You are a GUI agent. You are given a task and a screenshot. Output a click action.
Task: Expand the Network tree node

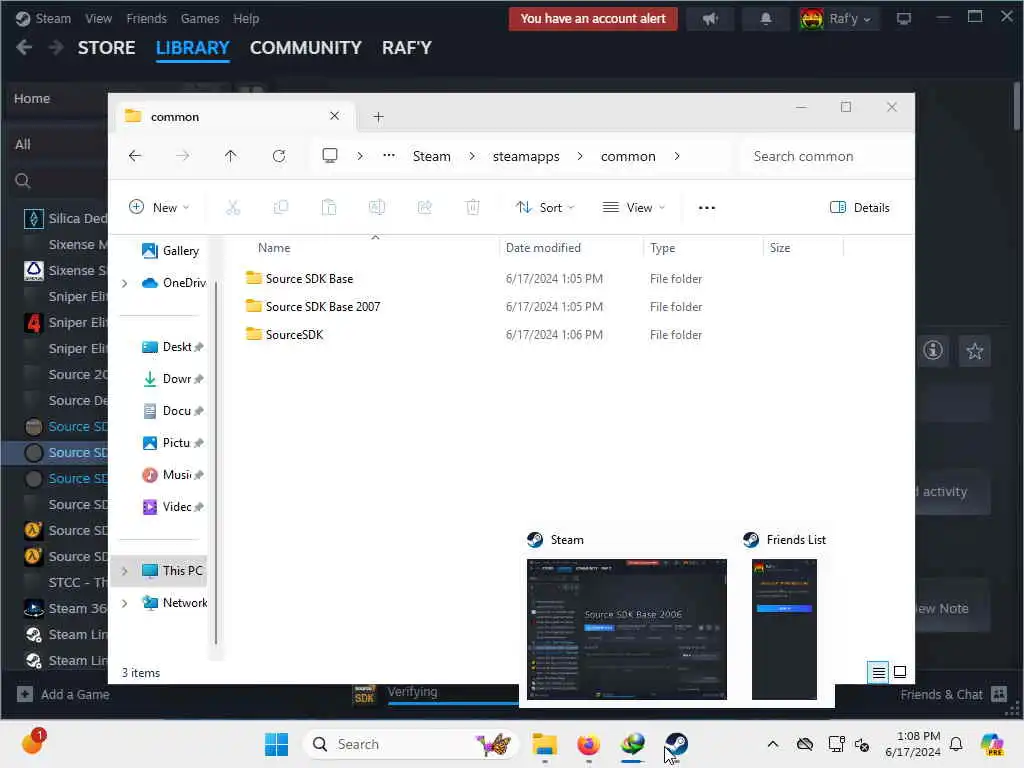(x=124, y=603)
